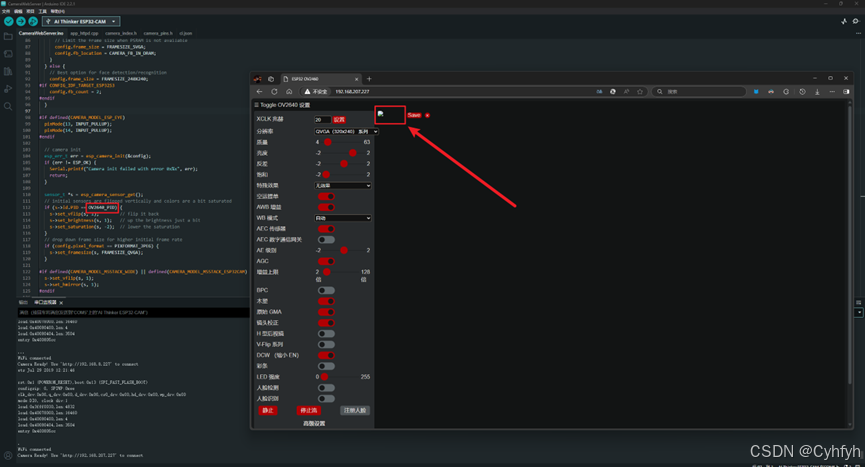Click the red still capture button
865x467 pixels.
click(268, 411)
